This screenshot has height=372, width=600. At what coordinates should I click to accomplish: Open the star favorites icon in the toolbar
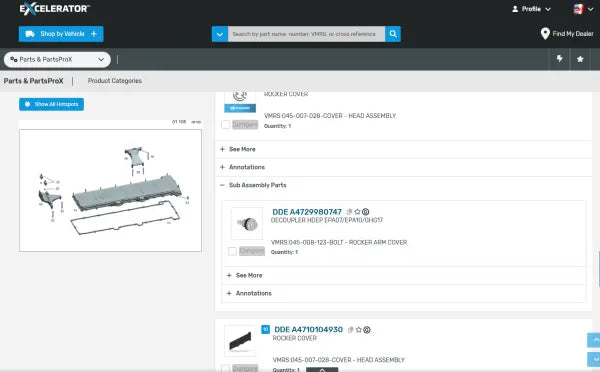click(580, 59)
